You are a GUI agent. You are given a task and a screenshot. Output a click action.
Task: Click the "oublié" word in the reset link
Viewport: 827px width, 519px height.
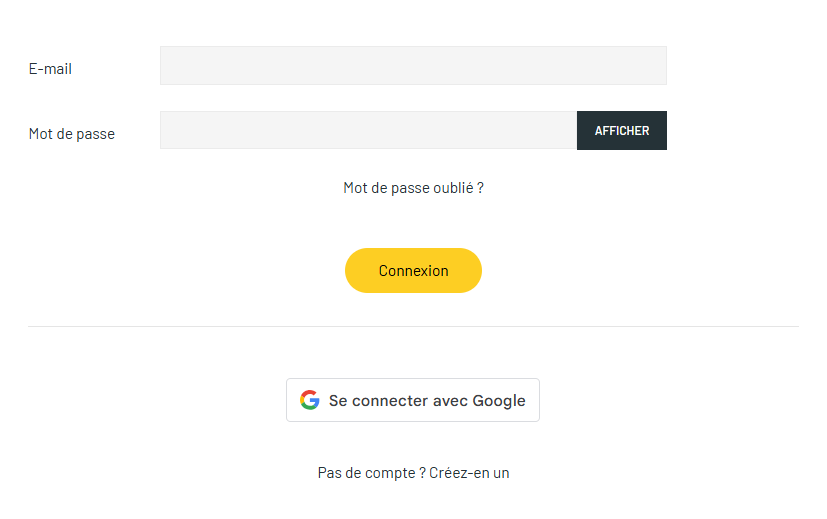pos(454,188)
